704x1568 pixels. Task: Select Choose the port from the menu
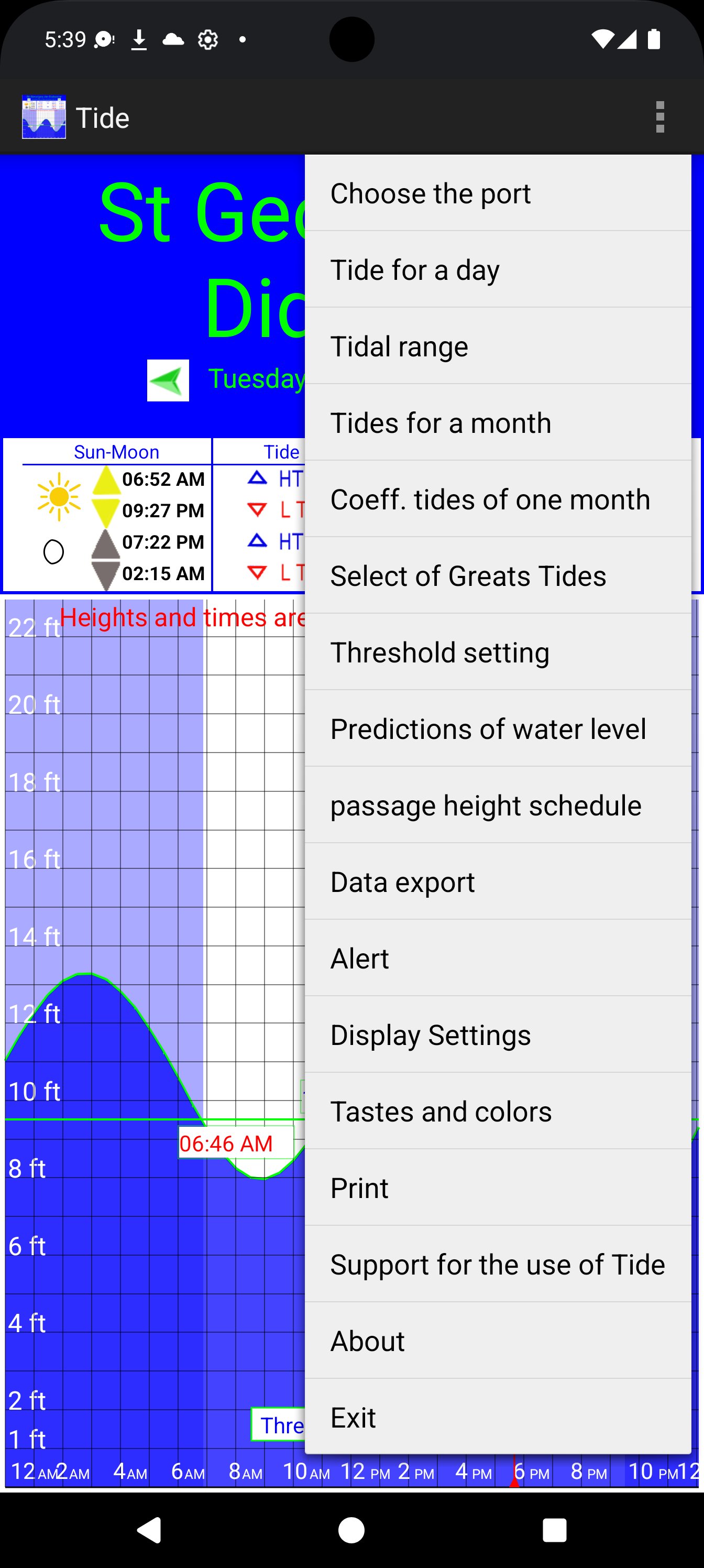tap(498, 193)
